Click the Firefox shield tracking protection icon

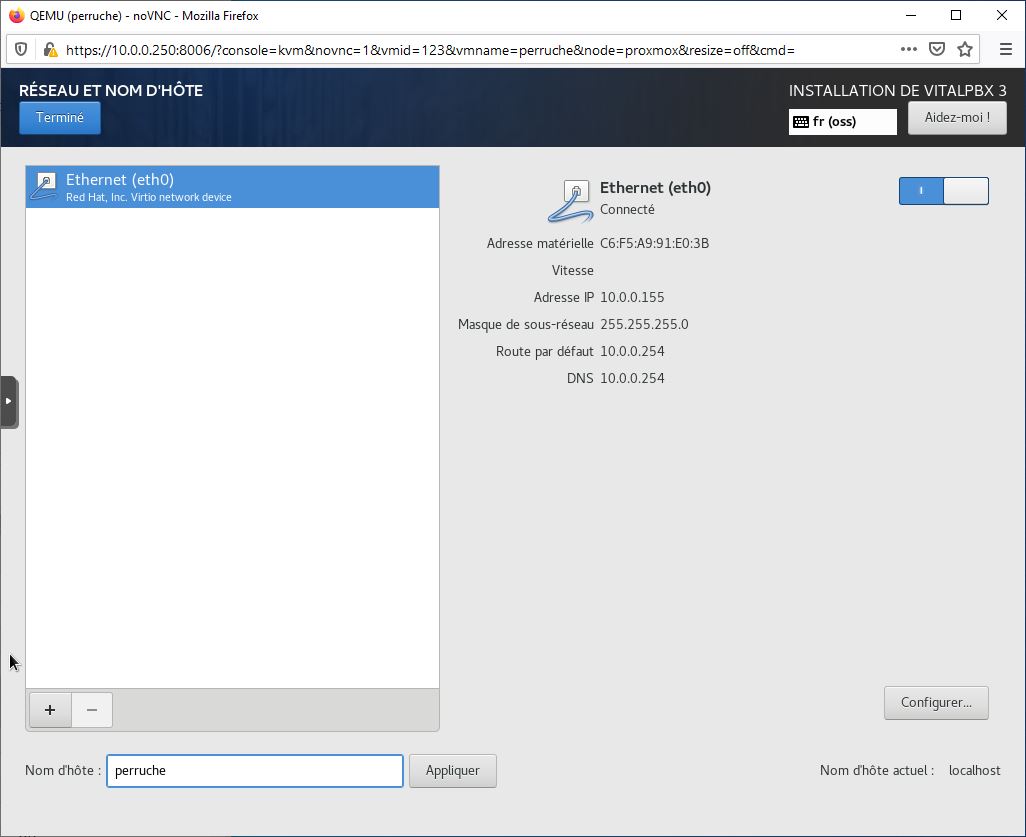tap(21, 50)
